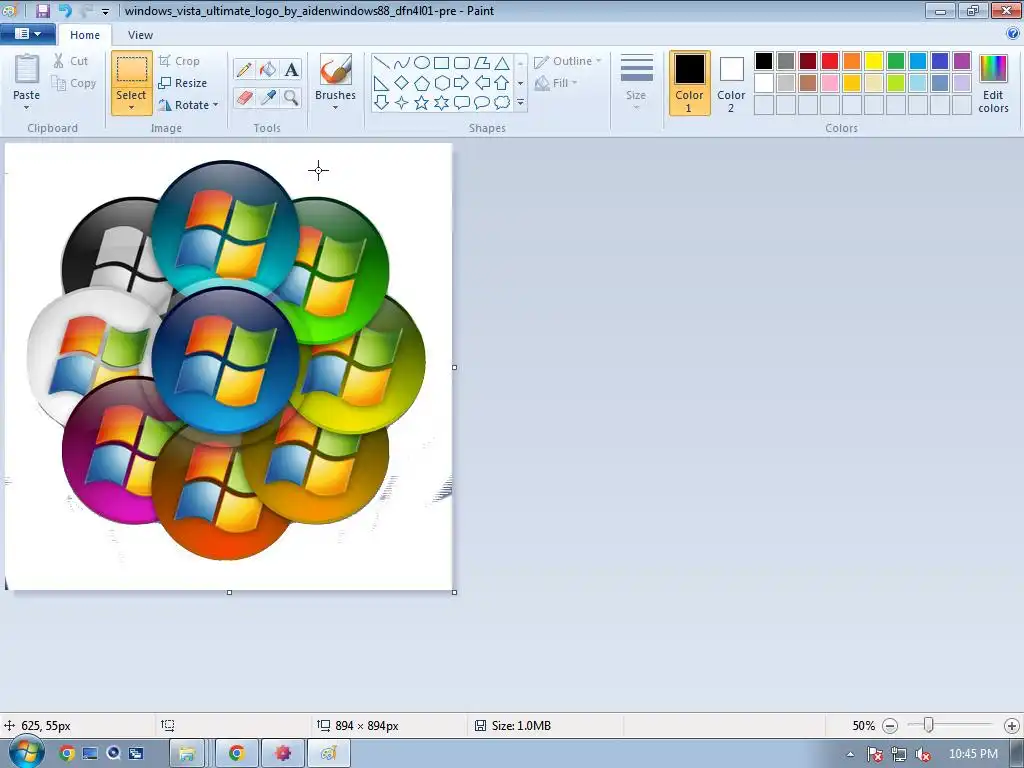Select the Eraser tool
This screenshot has height=768, width=1024.
[244, 98]
